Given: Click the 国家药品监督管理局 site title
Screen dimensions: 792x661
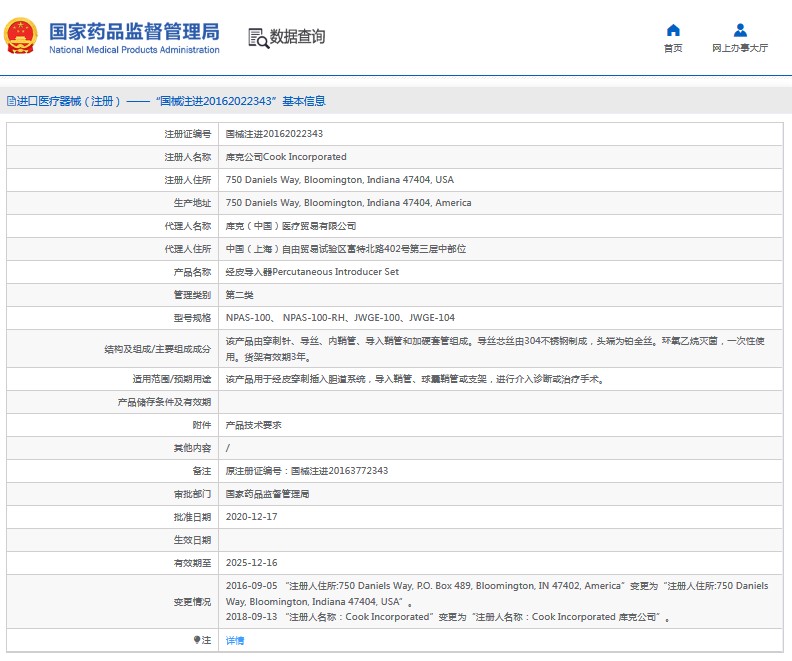Looking at the screenshot, I should pos(134,31).
